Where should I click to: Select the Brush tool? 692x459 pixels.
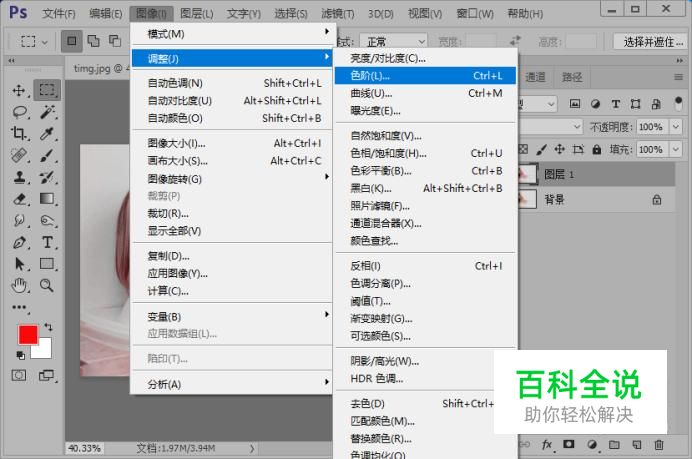pos(47,155)
